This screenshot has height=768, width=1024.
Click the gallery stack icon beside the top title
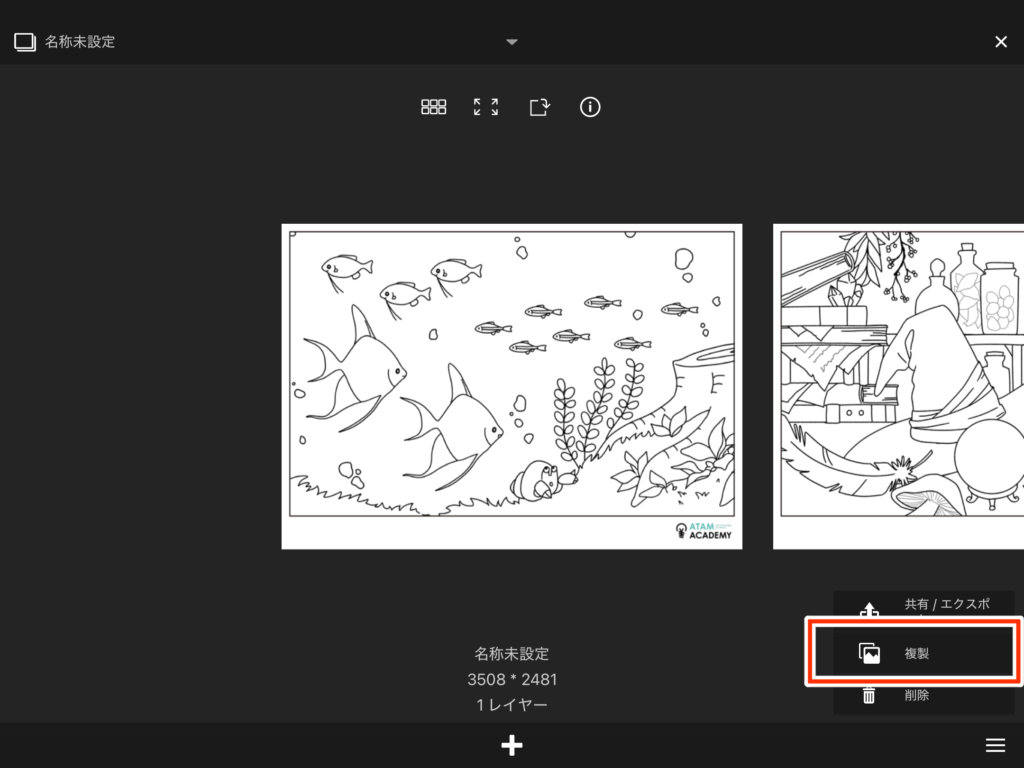click(25, 42)
